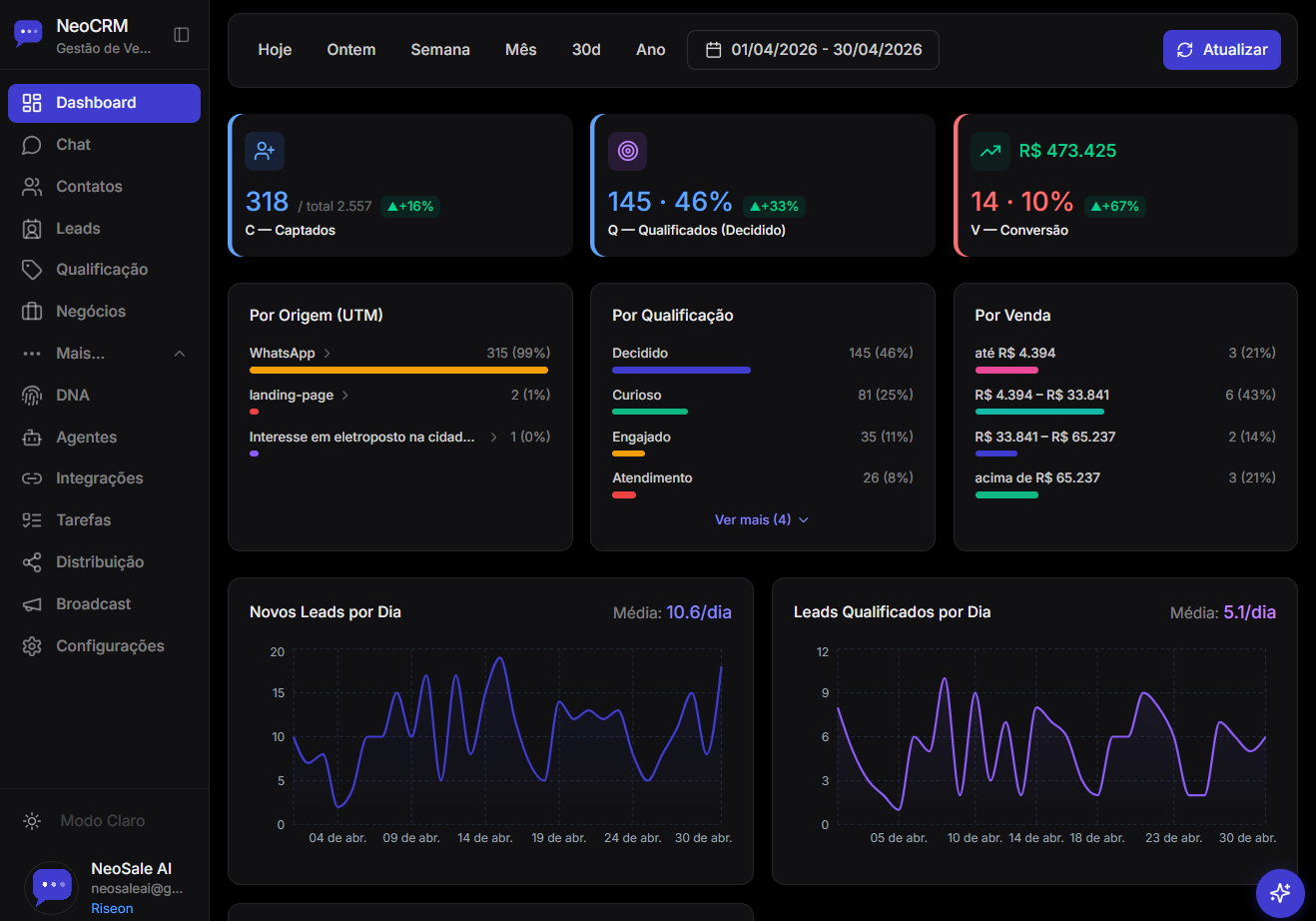Click the add-user icon on Captados card
Viewport: 1316px width, 921px height.
coord(265,152)
